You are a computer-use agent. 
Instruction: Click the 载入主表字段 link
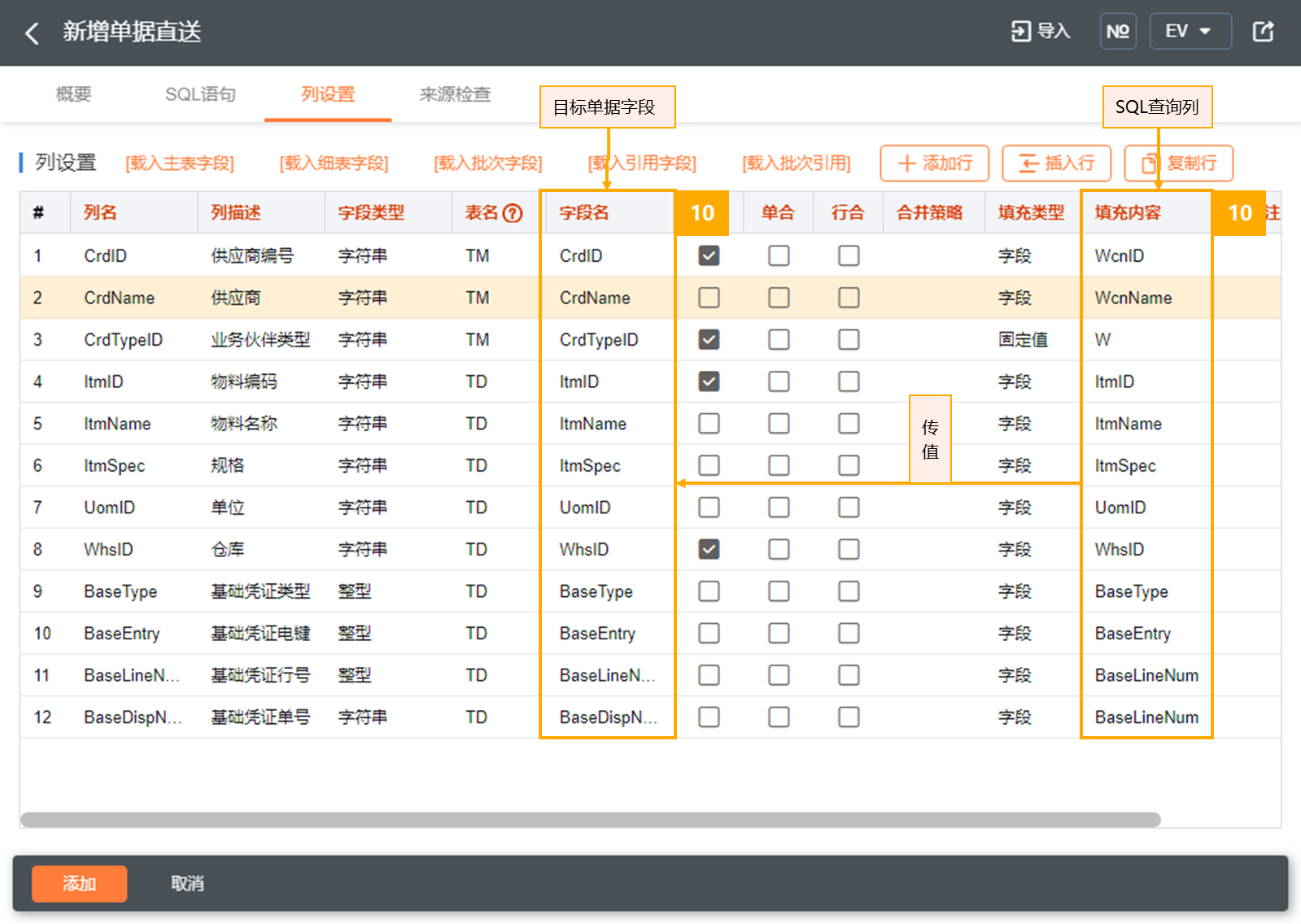(180, 163)
